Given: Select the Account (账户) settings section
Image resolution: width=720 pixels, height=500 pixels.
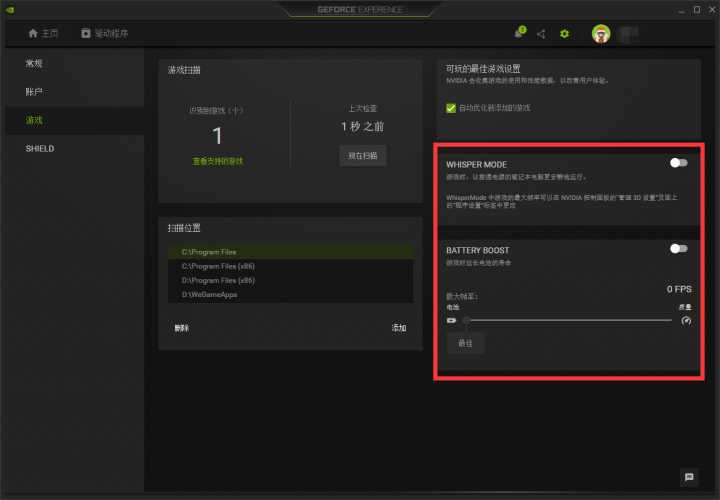Looking at the screenshot, I should tap(75, 92).
